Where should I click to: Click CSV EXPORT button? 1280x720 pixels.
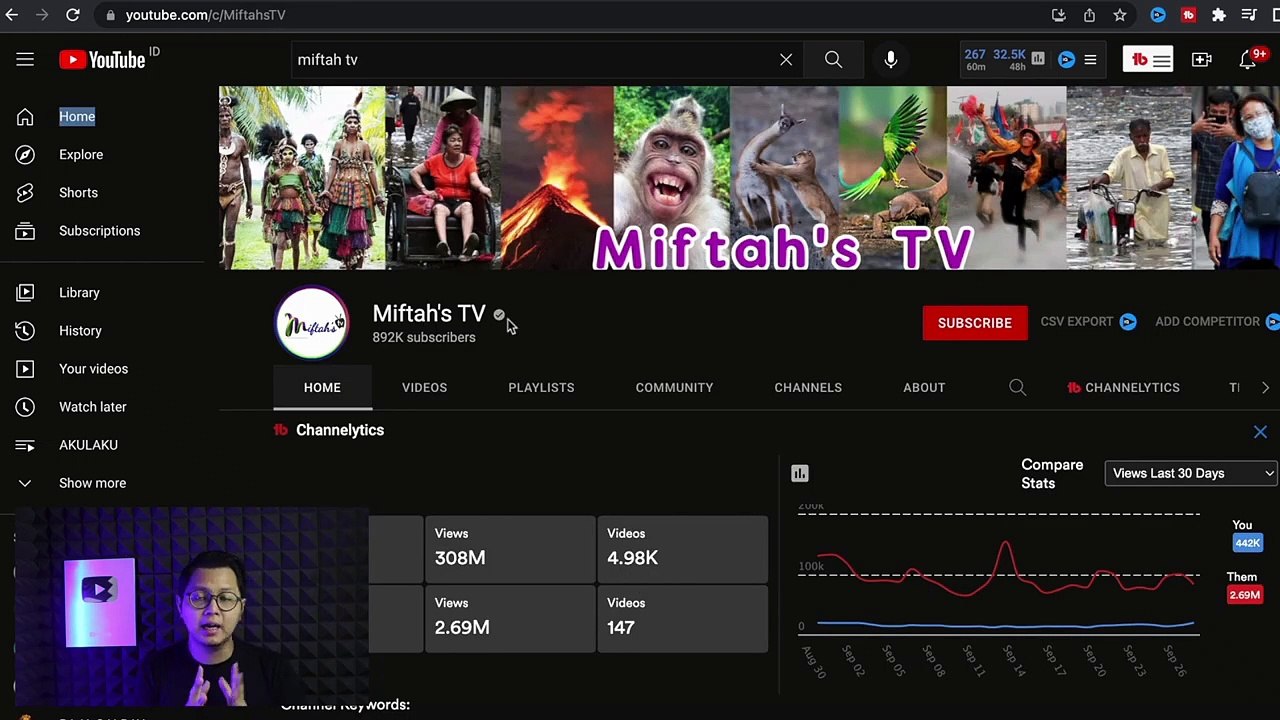(1088, 322)
